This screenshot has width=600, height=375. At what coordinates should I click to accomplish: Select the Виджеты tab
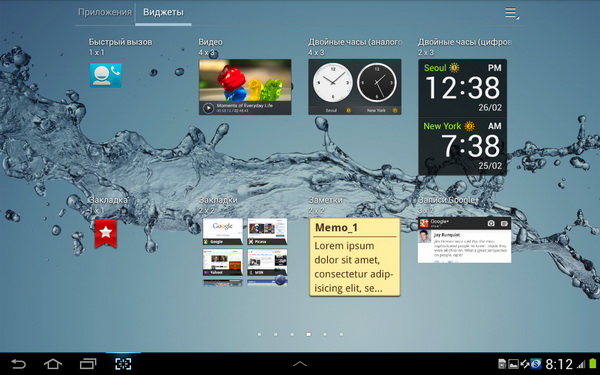coord(163,12)
